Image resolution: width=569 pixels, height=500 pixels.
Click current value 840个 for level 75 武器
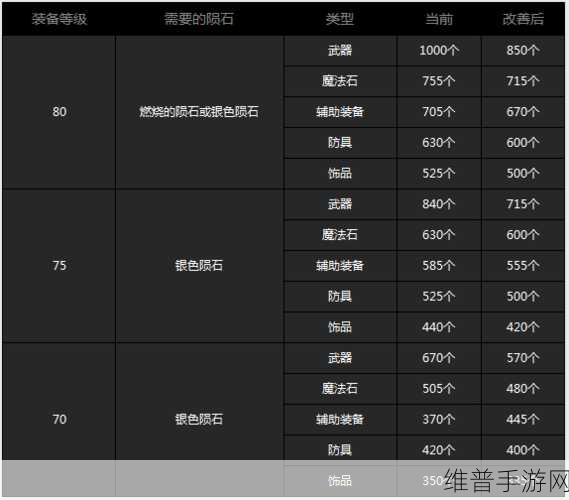(x=439, y=204)
